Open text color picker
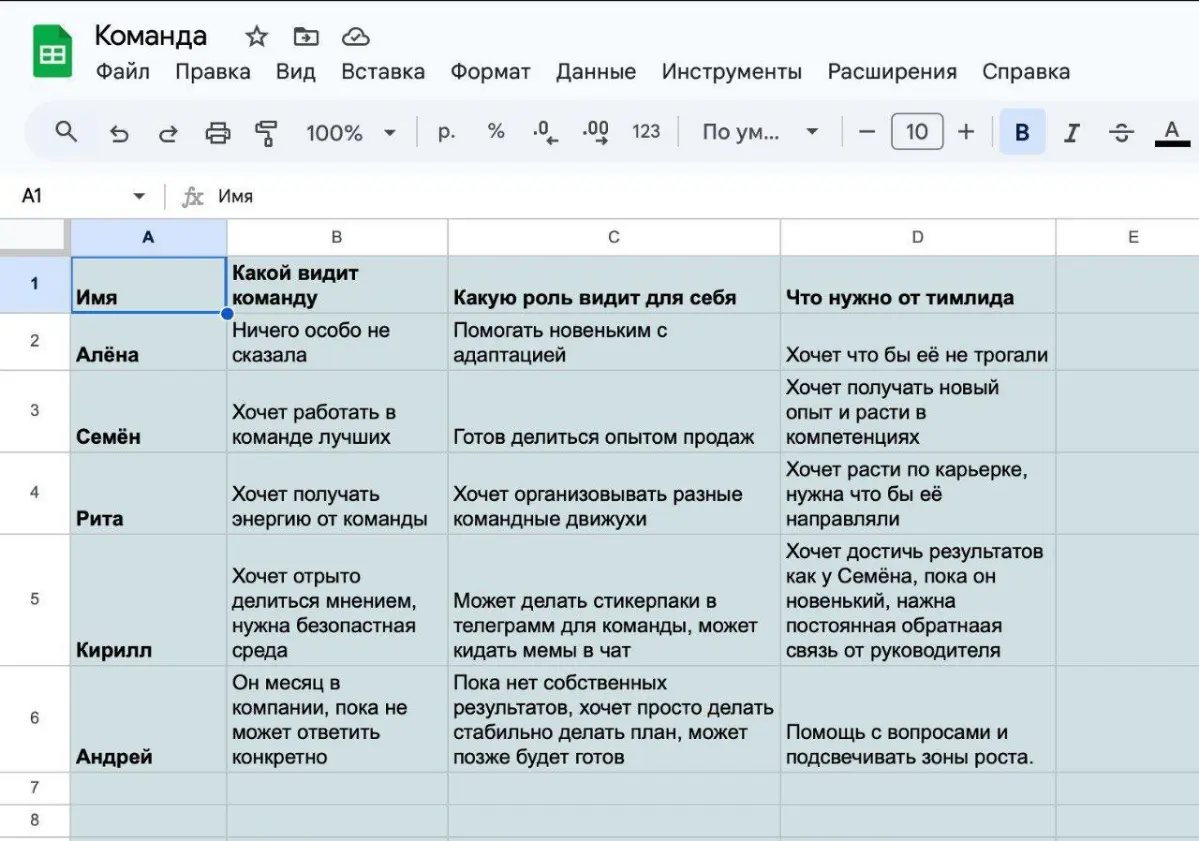The width and height of the screenshot is (1199, 841). click(1171, 133)
